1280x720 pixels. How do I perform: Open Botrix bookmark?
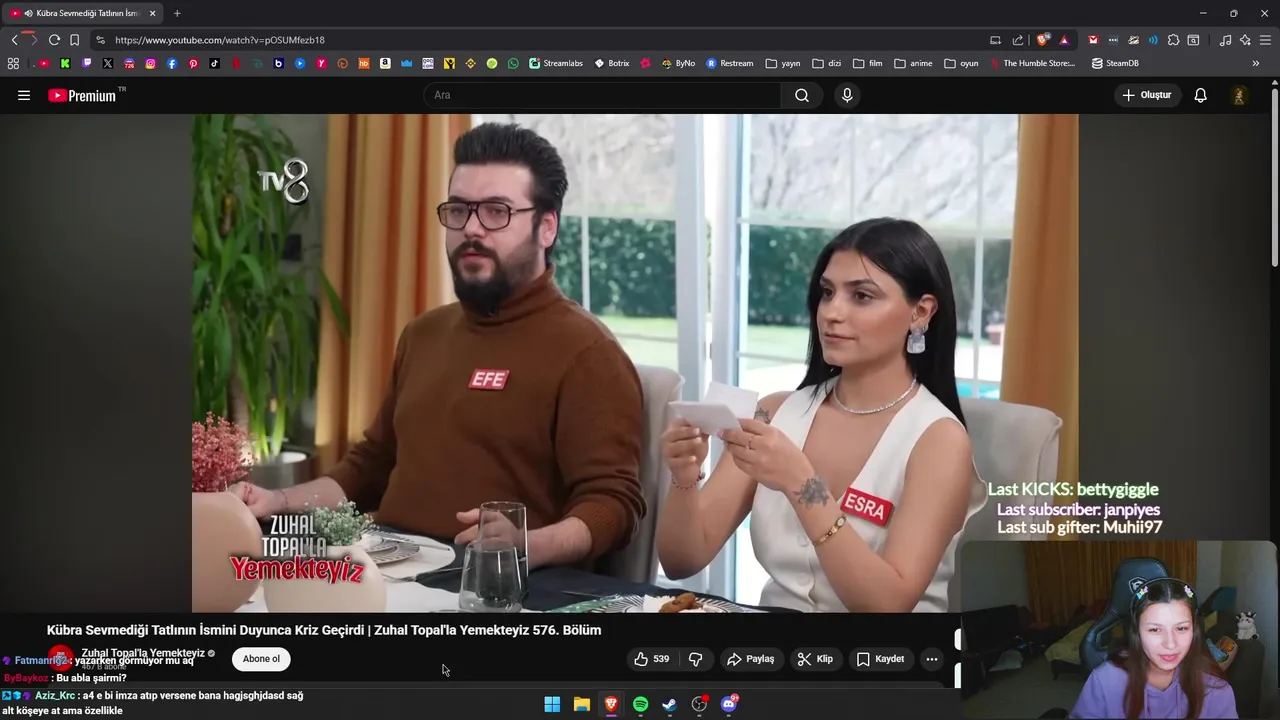(612, 63)
